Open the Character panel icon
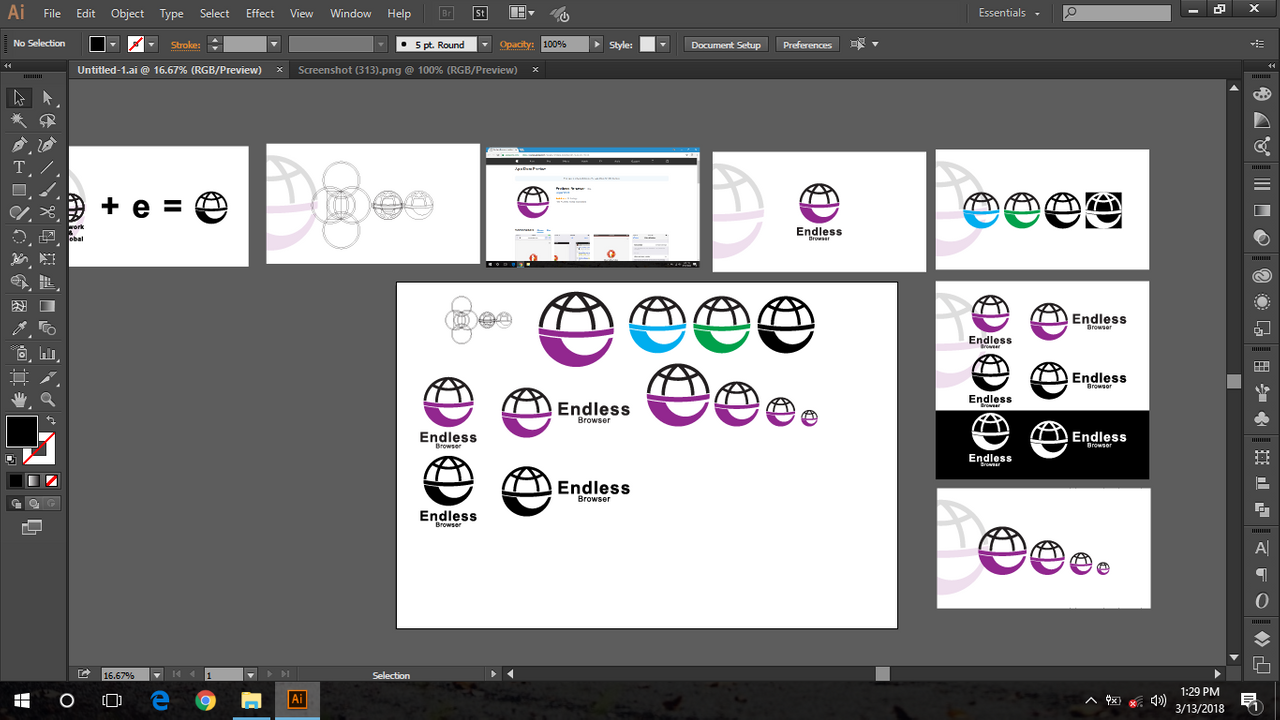1280x720 pixels. click(1262, 549)
